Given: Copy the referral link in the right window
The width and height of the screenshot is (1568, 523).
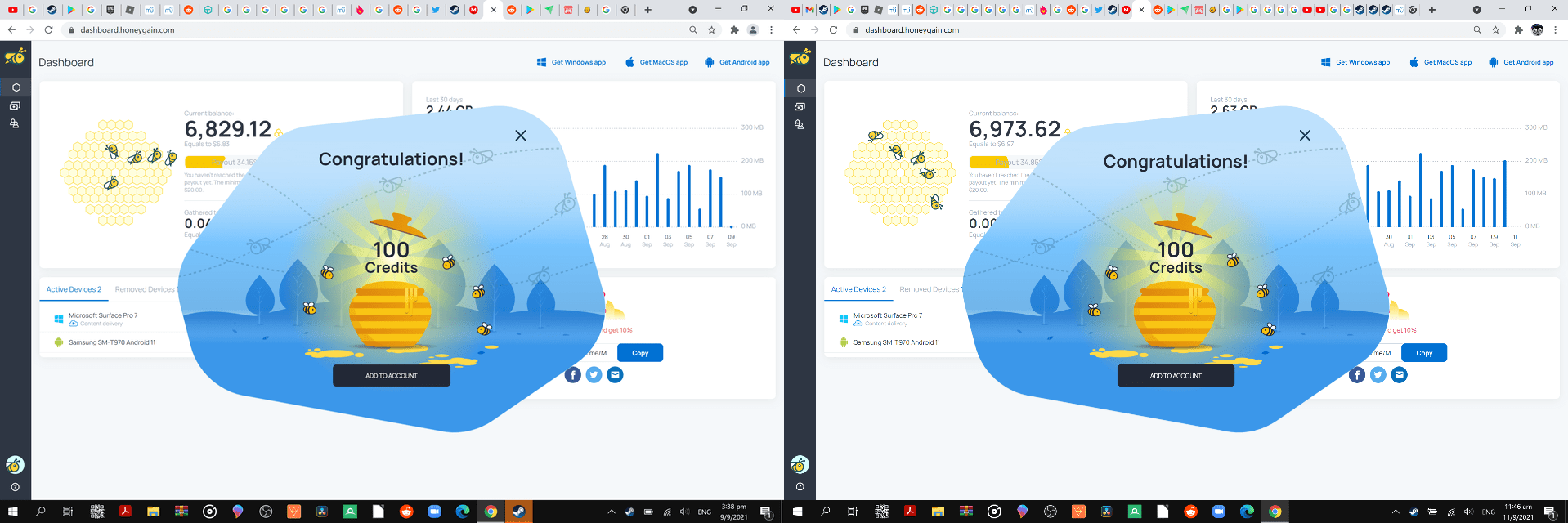Looking at the screenshot, I should click(1424, 353).
